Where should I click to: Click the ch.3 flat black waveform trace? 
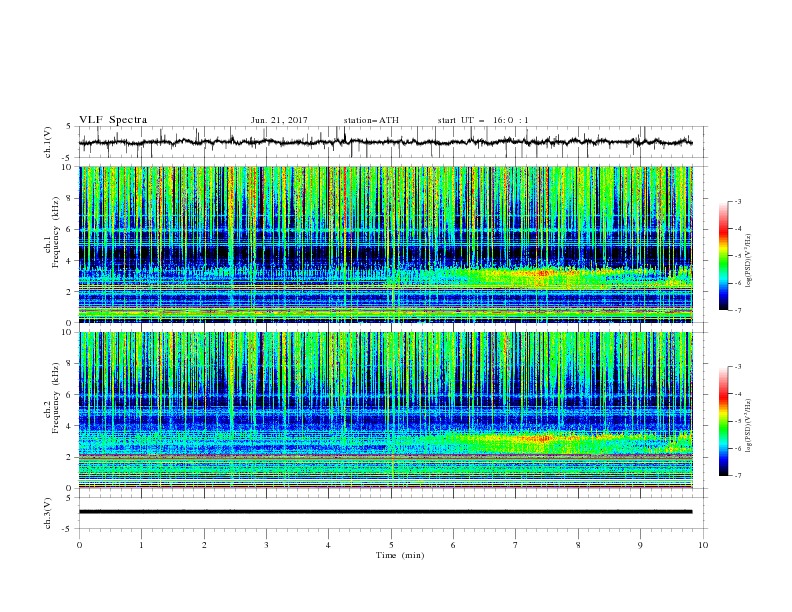click(385, 512)
